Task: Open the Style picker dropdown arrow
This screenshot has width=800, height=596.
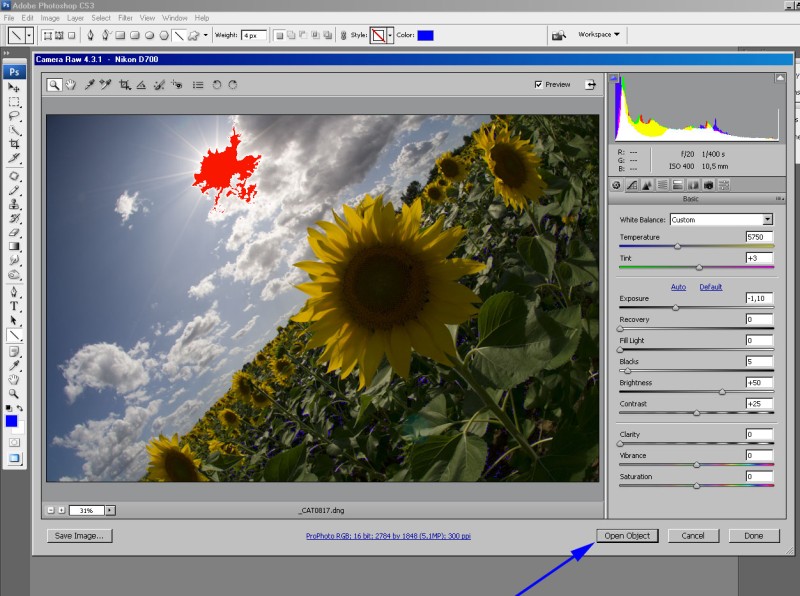Action: point(390,35)
